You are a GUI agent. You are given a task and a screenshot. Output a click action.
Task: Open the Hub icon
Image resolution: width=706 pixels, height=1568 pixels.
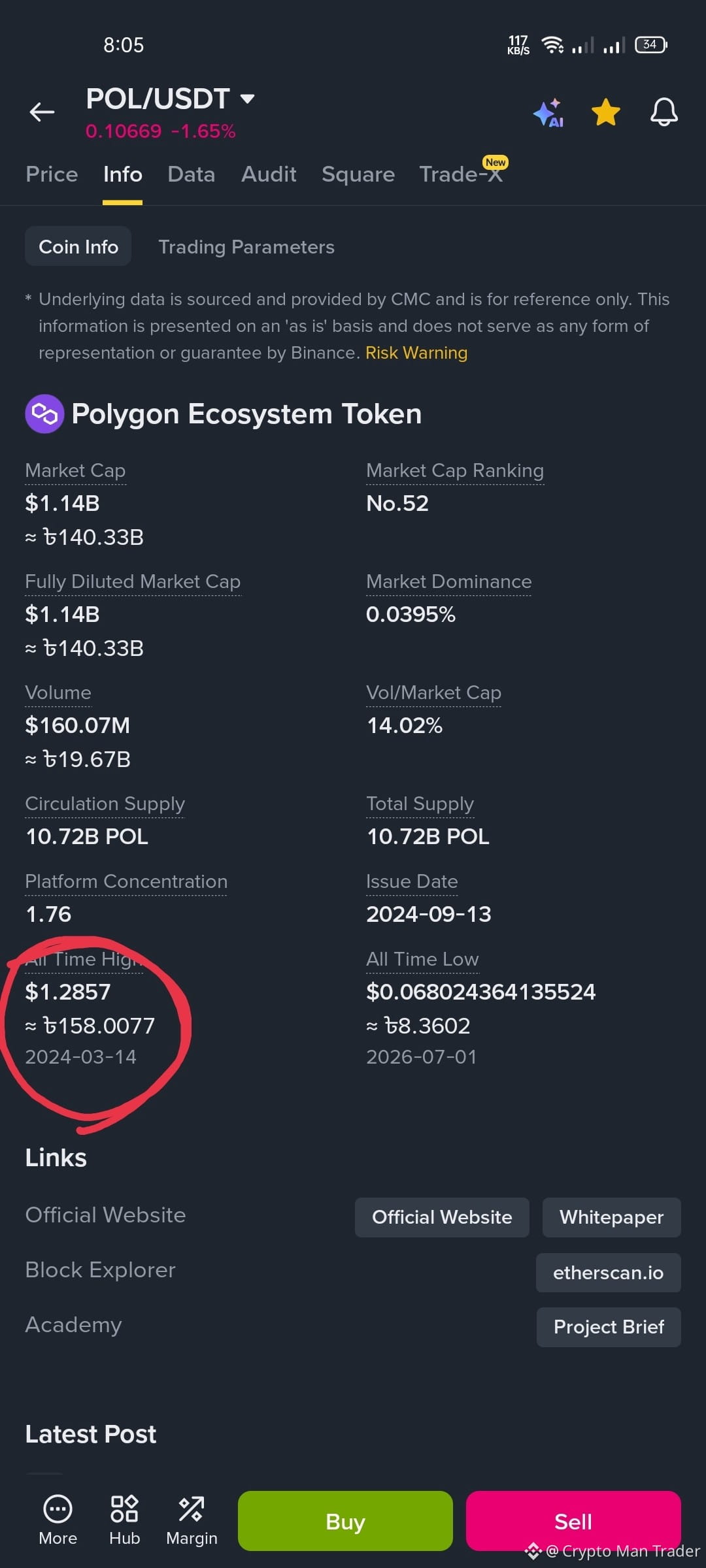click(124, 1520)
